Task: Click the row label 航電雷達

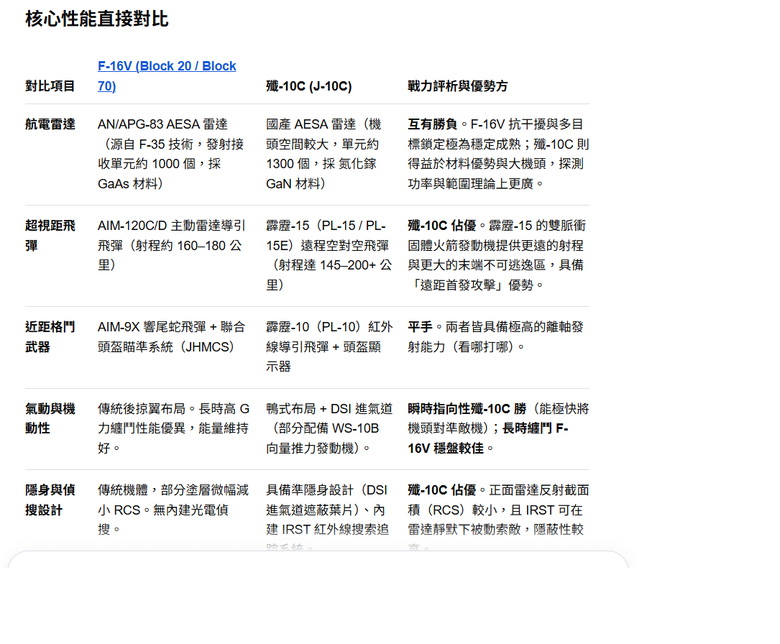Action: coord(50,124)
